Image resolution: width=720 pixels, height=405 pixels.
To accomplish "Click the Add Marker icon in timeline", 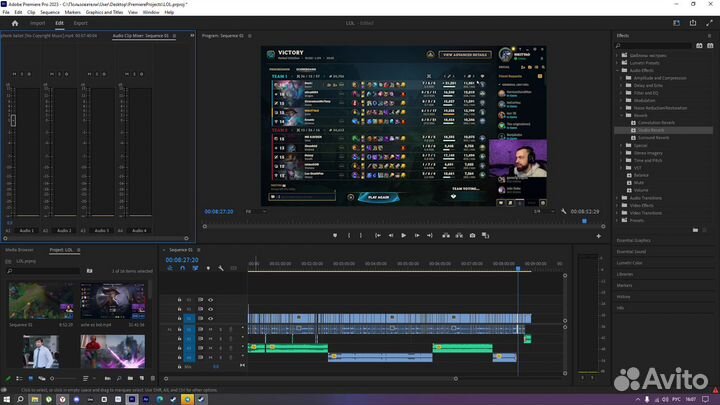I will (x=207, y=268).
